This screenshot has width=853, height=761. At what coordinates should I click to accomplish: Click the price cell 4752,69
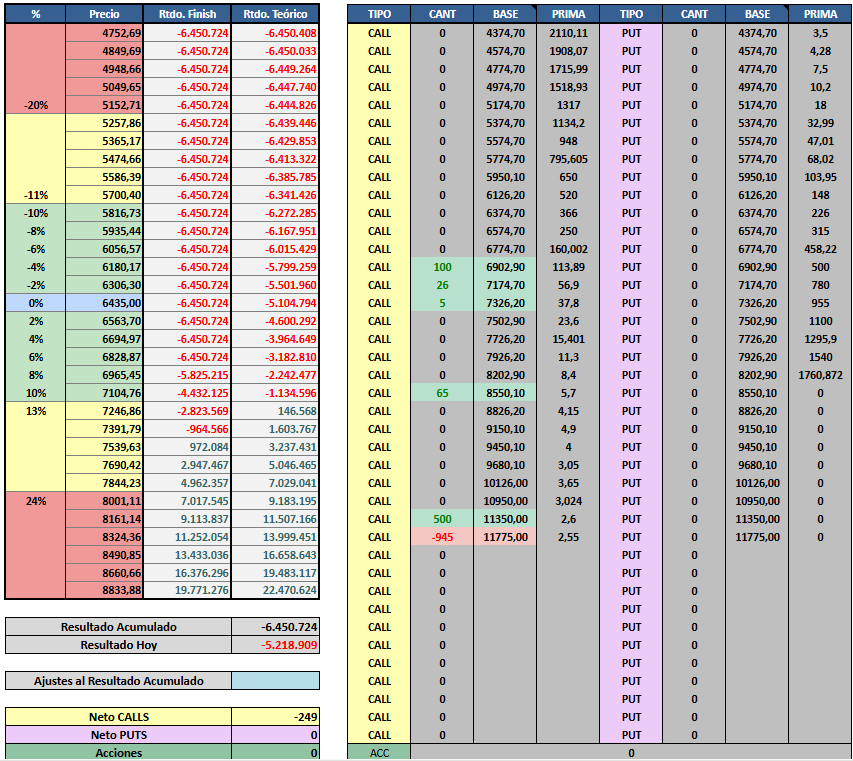click(x=104, y=33)
